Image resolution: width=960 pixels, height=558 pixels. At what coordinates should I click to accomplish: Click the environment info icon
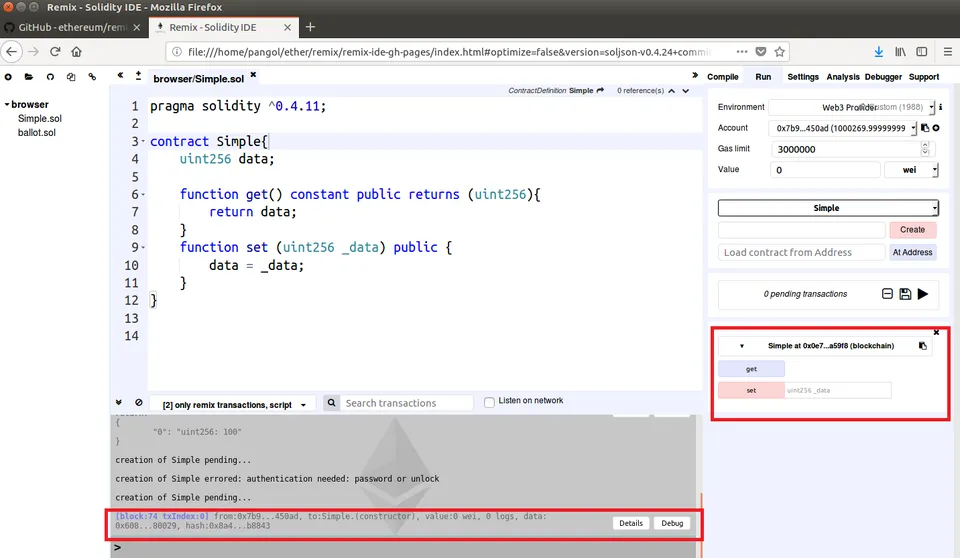(x=940, y=107)
